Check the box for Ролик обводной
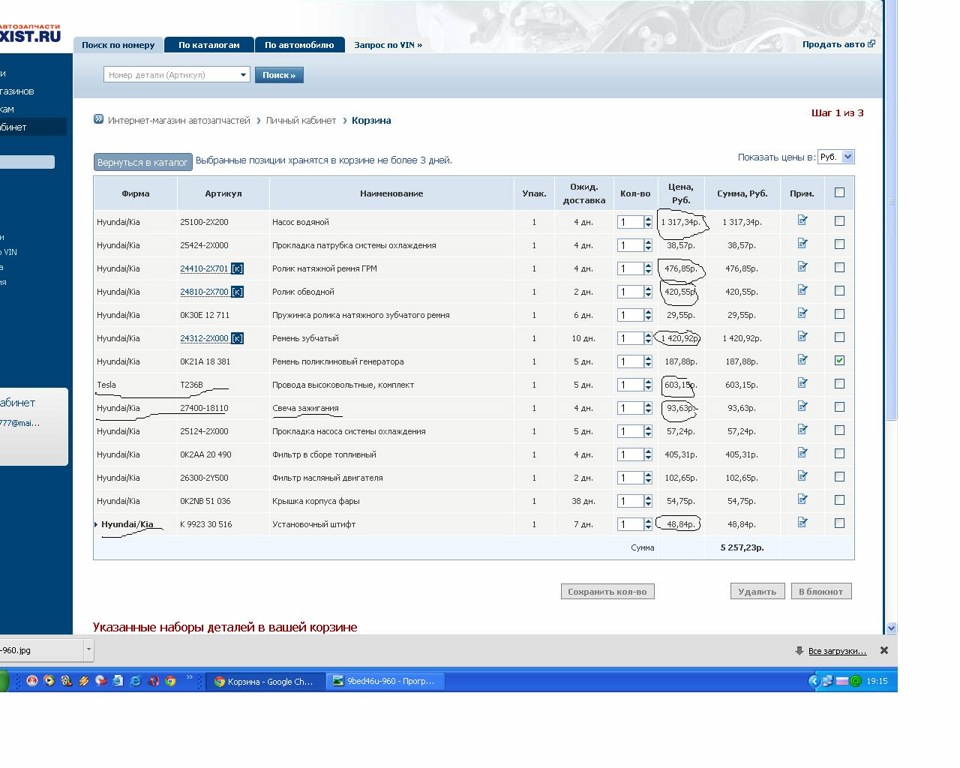The image size is (960, 768). point(839,290)
